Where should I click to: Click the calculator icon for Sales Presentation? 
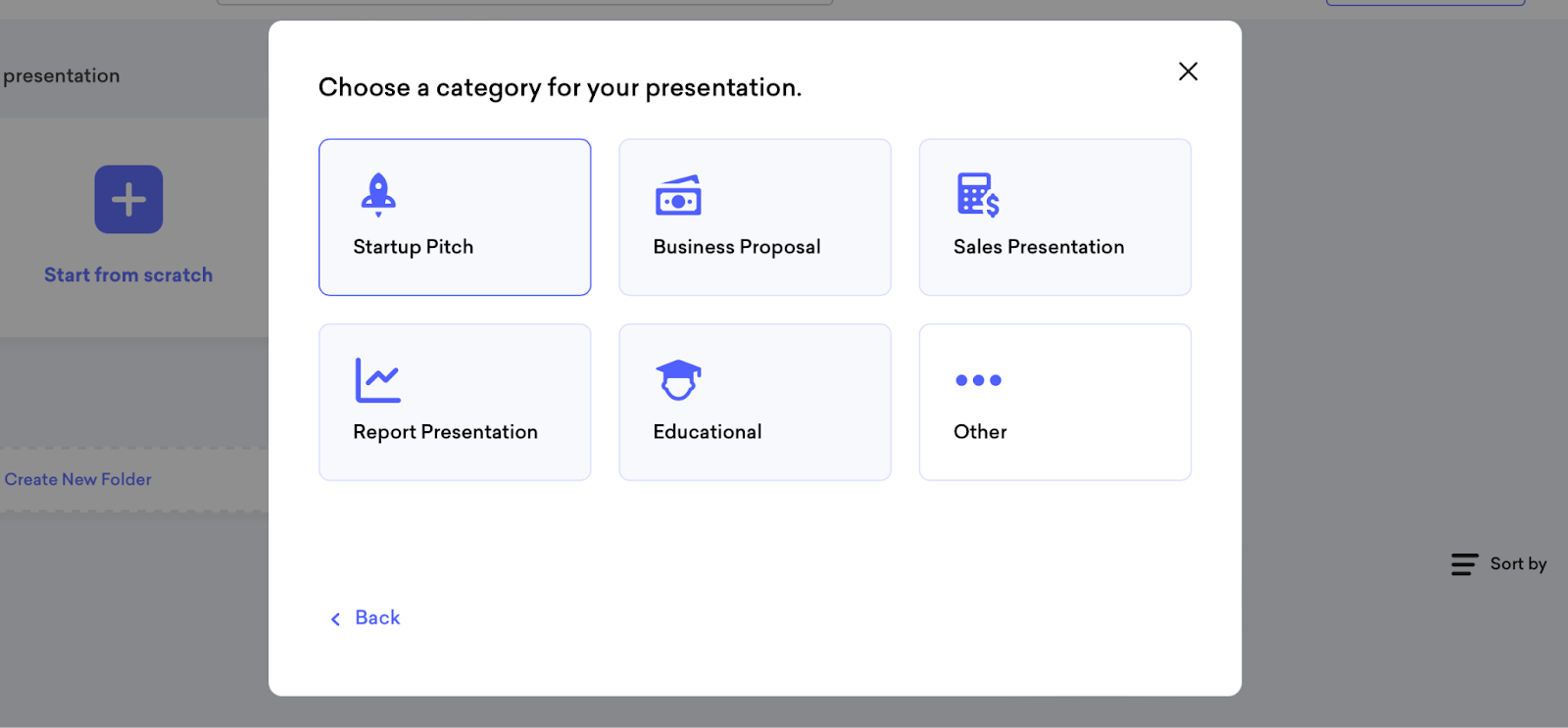tap(978, 195)
